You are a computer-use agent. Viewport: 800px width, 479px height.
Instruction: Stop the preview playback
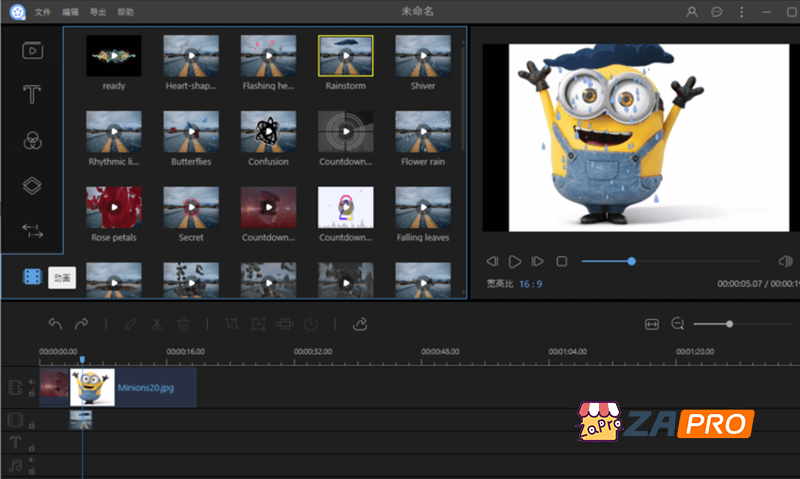(x=562, y=261)
